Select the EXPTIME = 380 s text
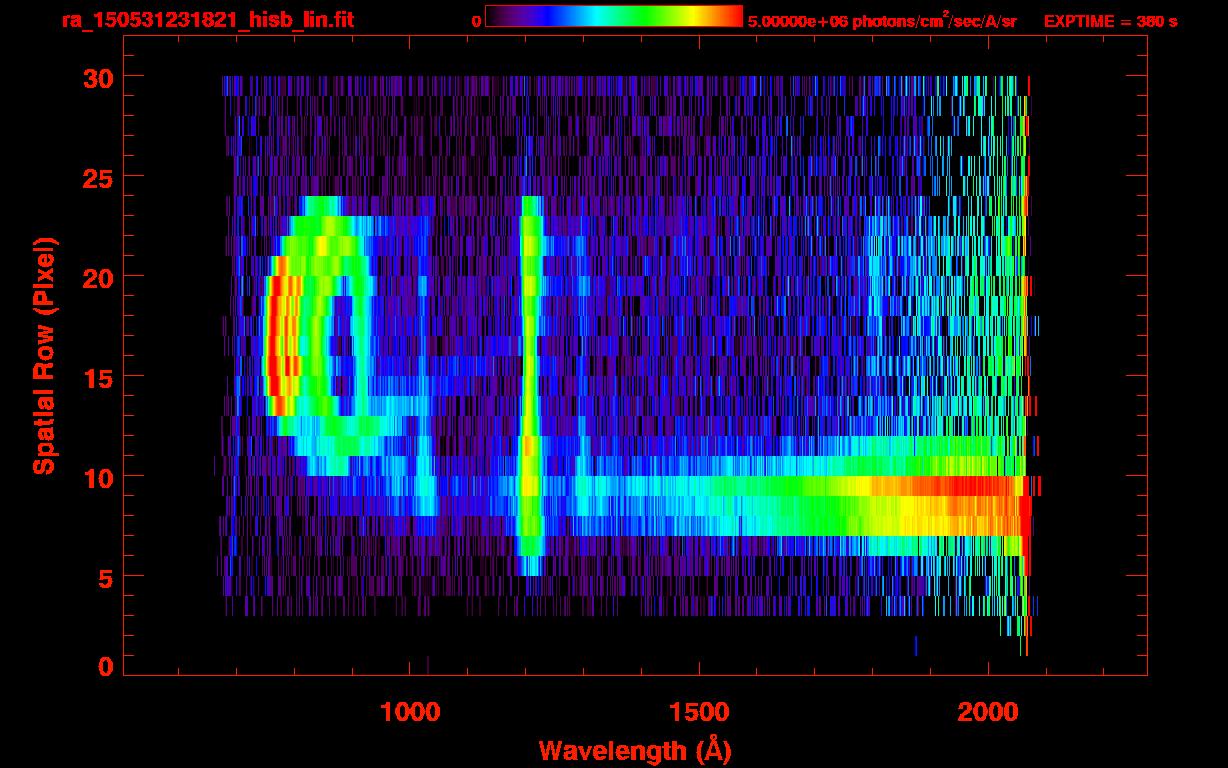The width and height of the screenshot is (1228, 768). (x=1110, y=21)
